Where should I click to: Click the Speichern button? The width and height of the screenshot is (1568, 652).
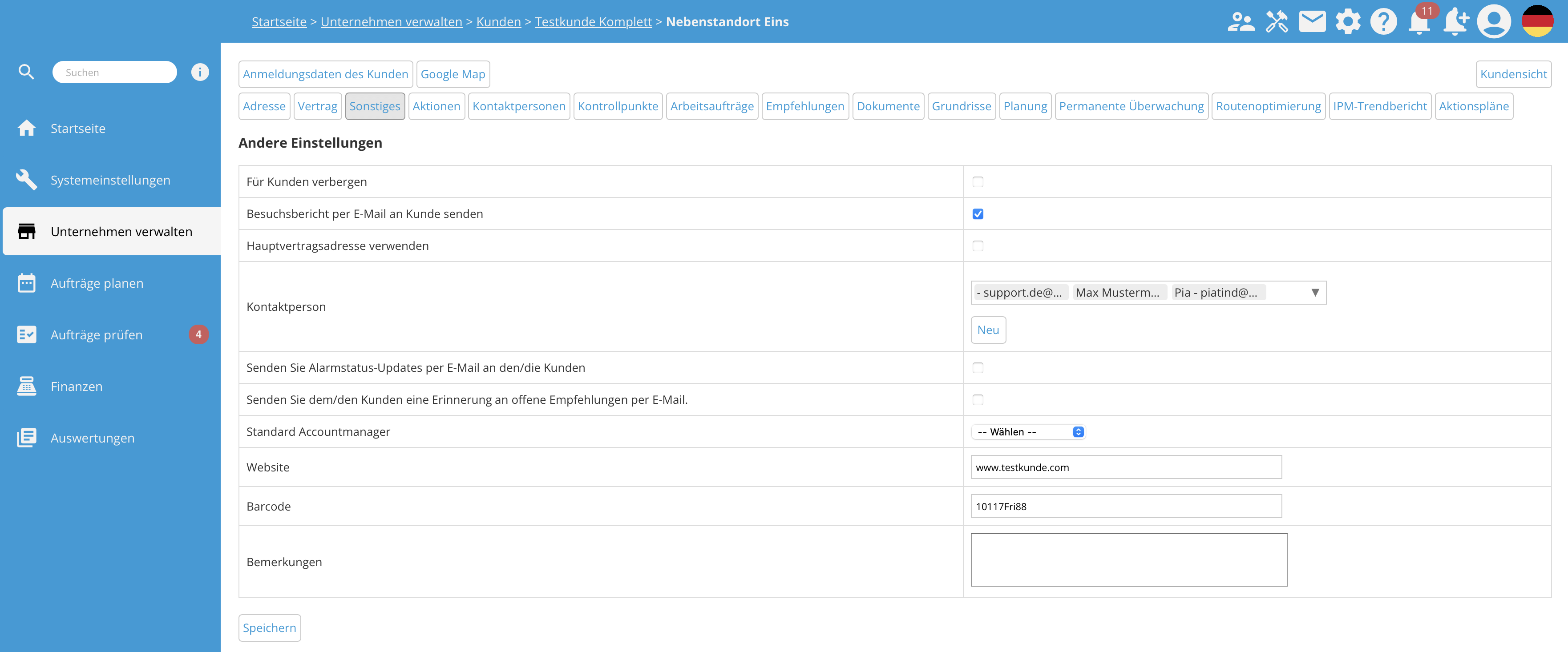(x=269, y=628)
